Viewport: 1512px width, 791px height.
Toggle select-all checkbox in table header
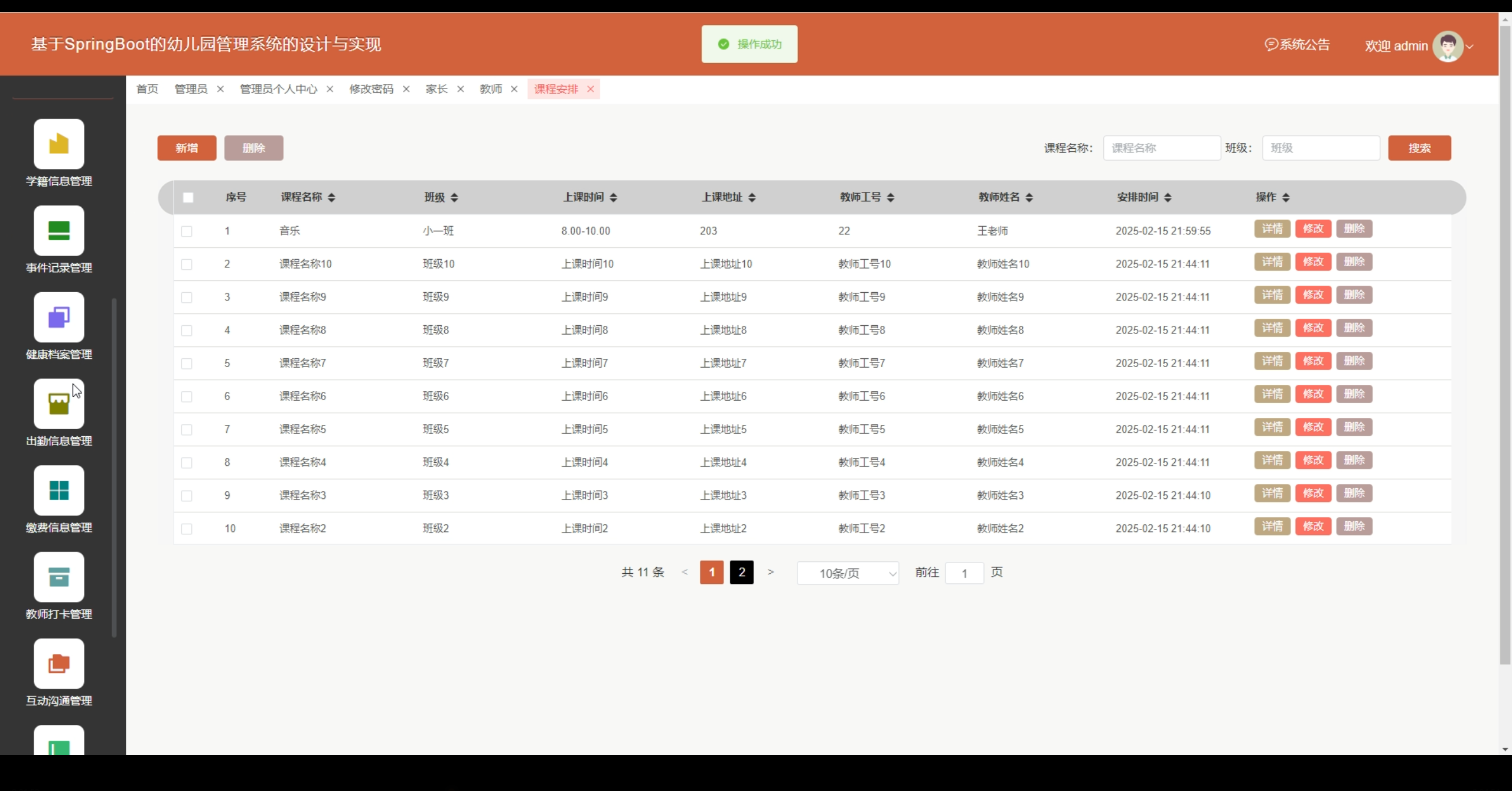pos(188,198)
